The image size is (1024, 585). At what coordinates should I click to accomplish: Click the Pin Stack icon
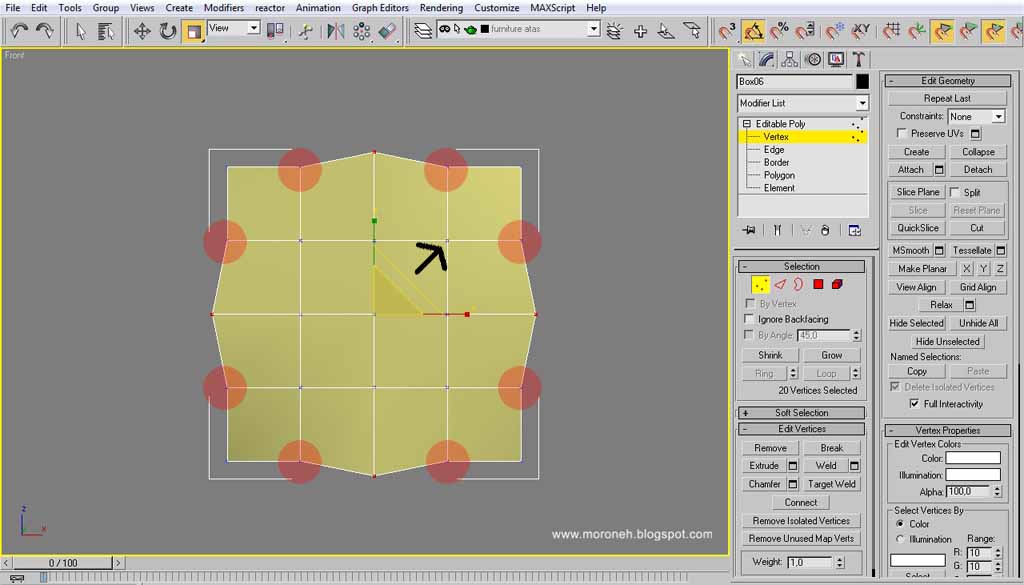coord(749,230)
